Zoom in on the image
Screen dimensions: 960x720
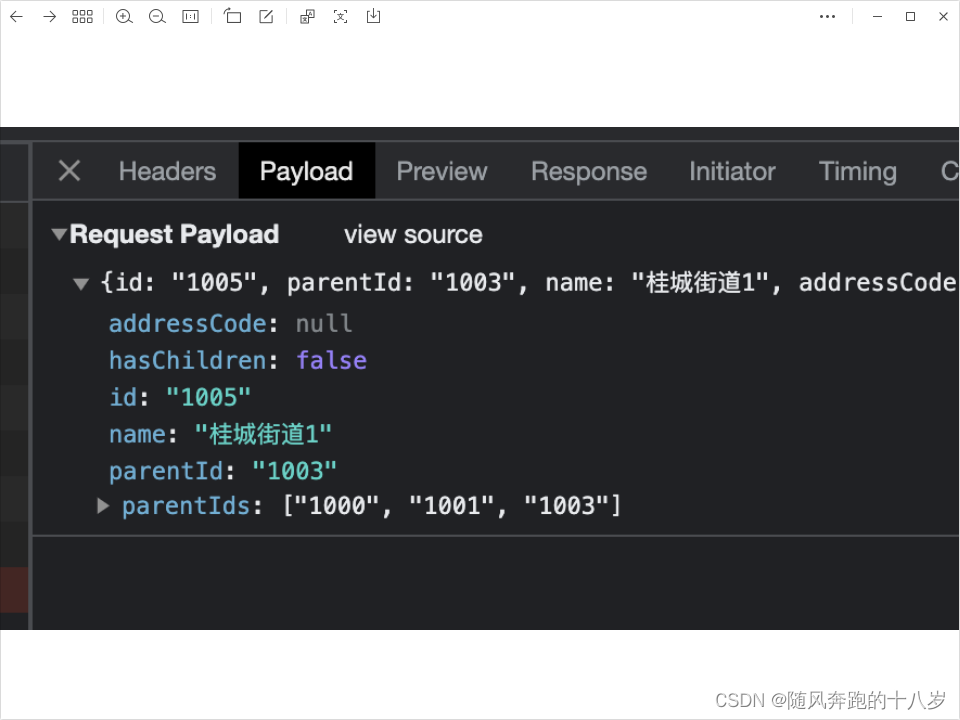pyautogui.click(x=124, y=16)
